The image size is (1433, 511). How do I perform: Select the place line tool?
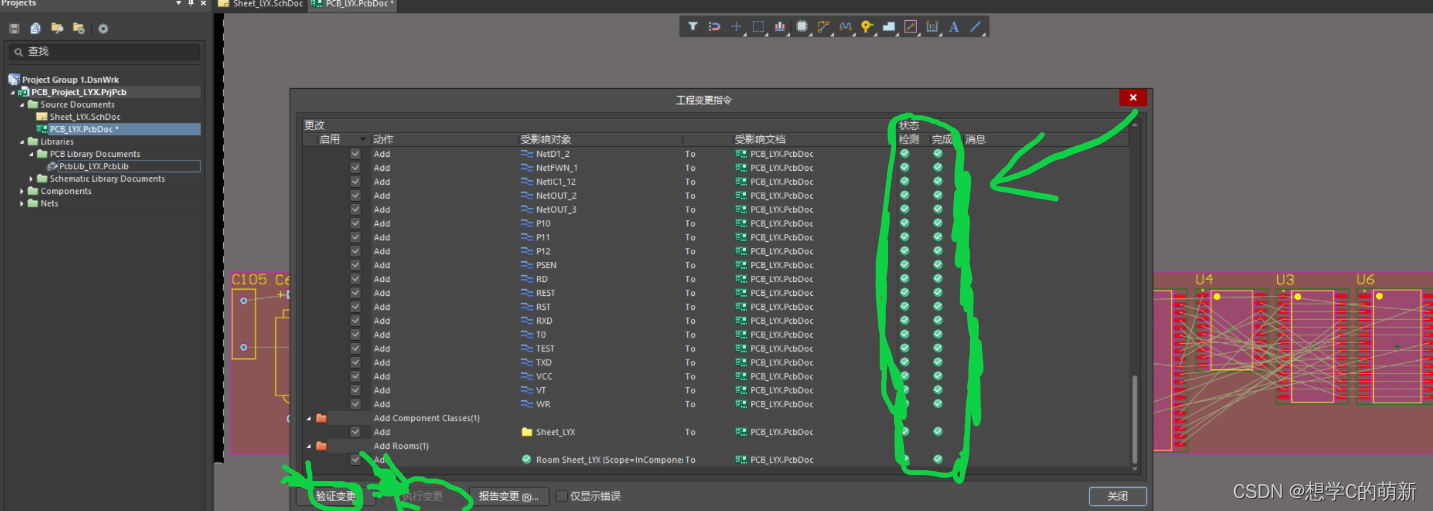(976, 27)
